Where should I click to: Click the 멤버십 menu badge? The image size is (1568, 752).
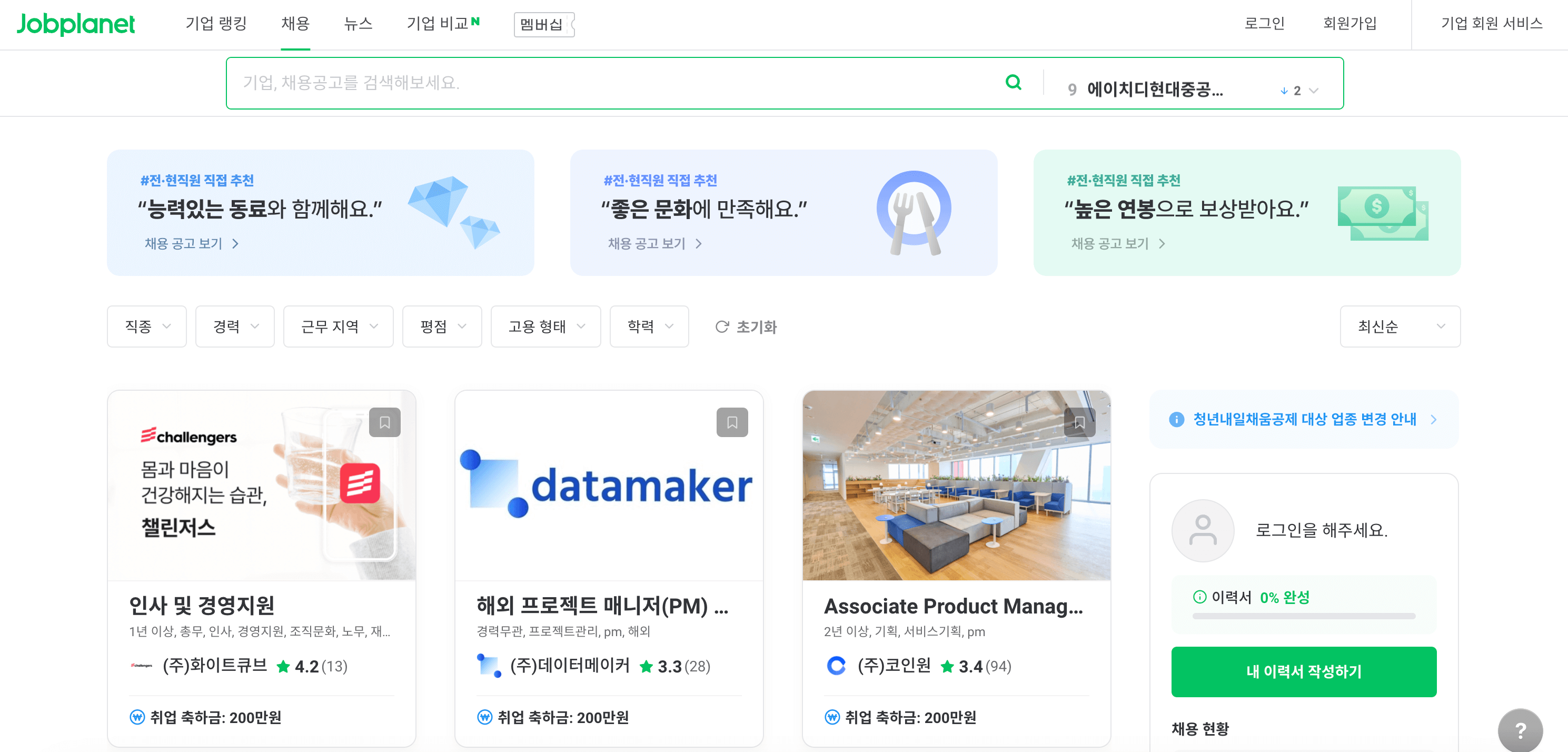544,24
